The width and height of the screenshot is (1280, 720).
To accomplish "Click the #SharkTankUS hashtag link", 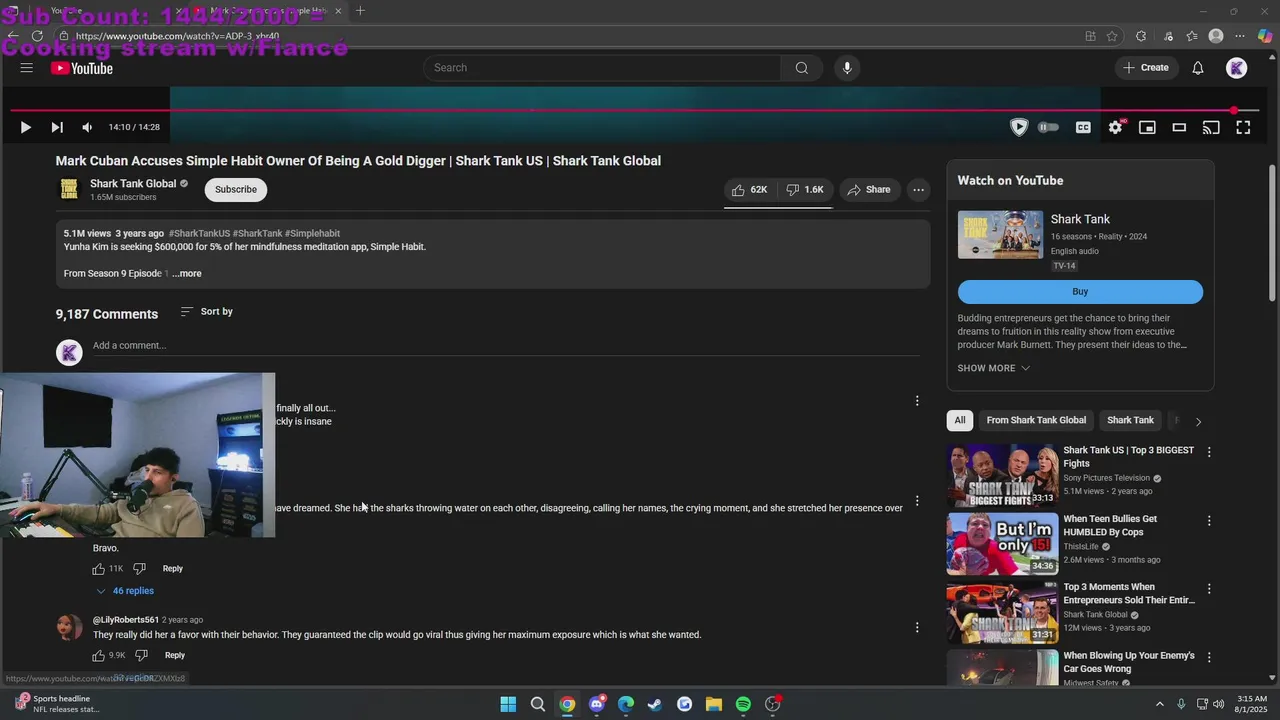I will (x=199, y=234).
